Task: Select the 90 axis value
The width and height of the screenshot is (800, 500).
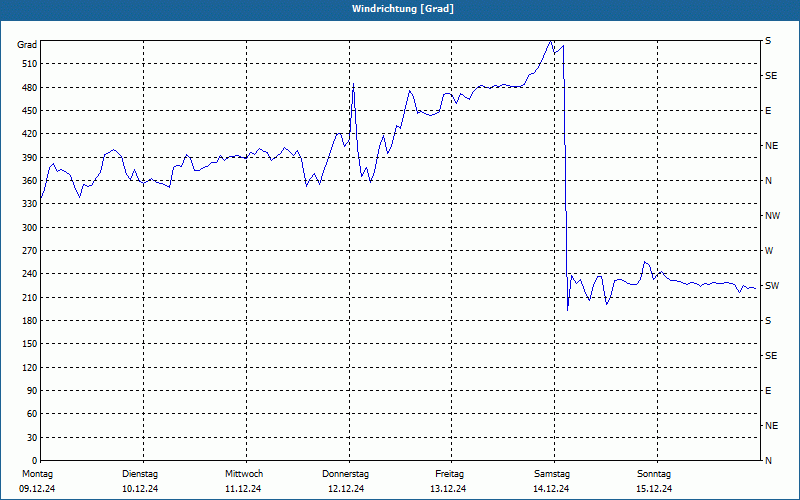Action: (x=33, y=390)
